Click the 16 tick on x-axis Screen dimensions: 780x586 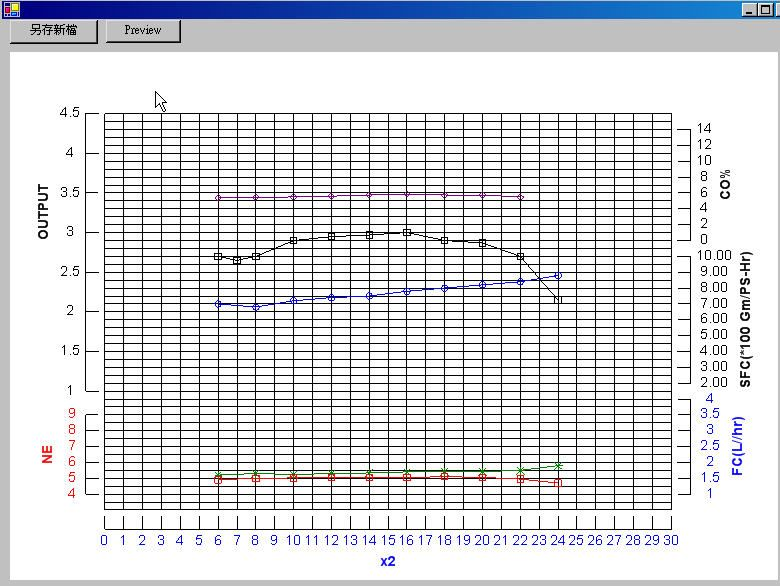(406, 540)
